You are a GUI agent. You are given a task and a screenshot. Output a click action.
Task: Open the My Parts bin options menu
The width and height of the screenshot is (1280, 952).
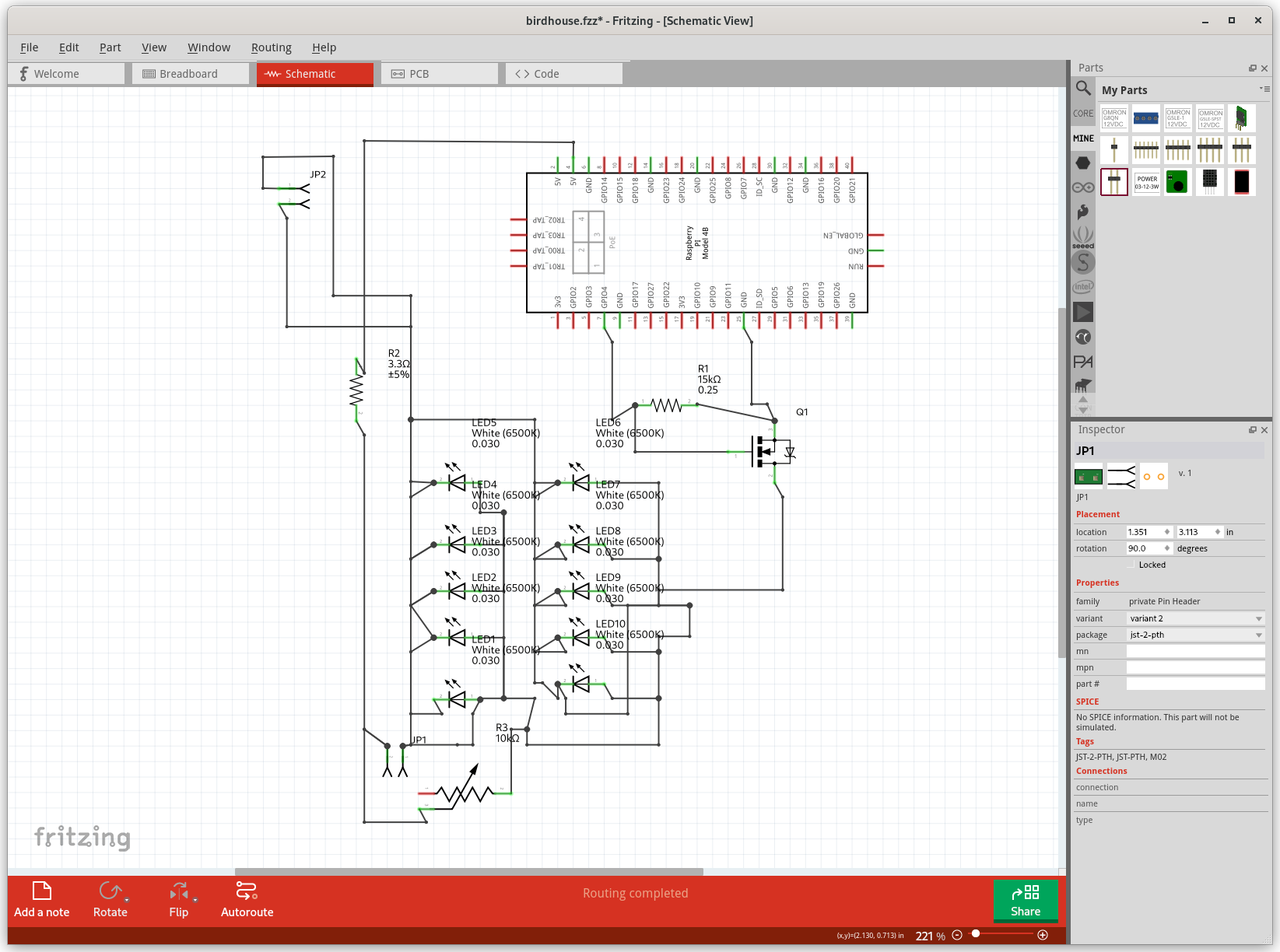[1264, 89]
